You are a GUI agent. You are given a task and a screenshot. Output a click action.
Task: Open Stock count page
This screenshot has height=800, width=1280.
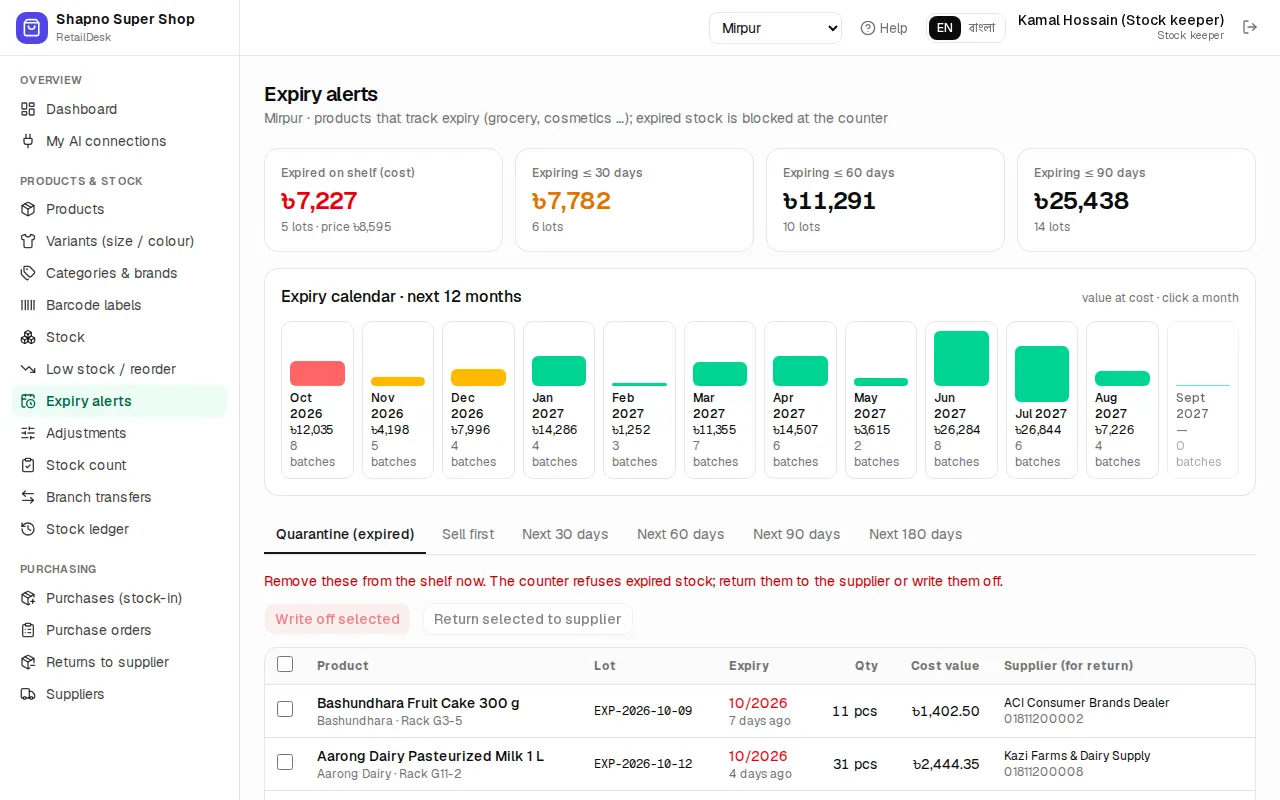tap(120, 465)
